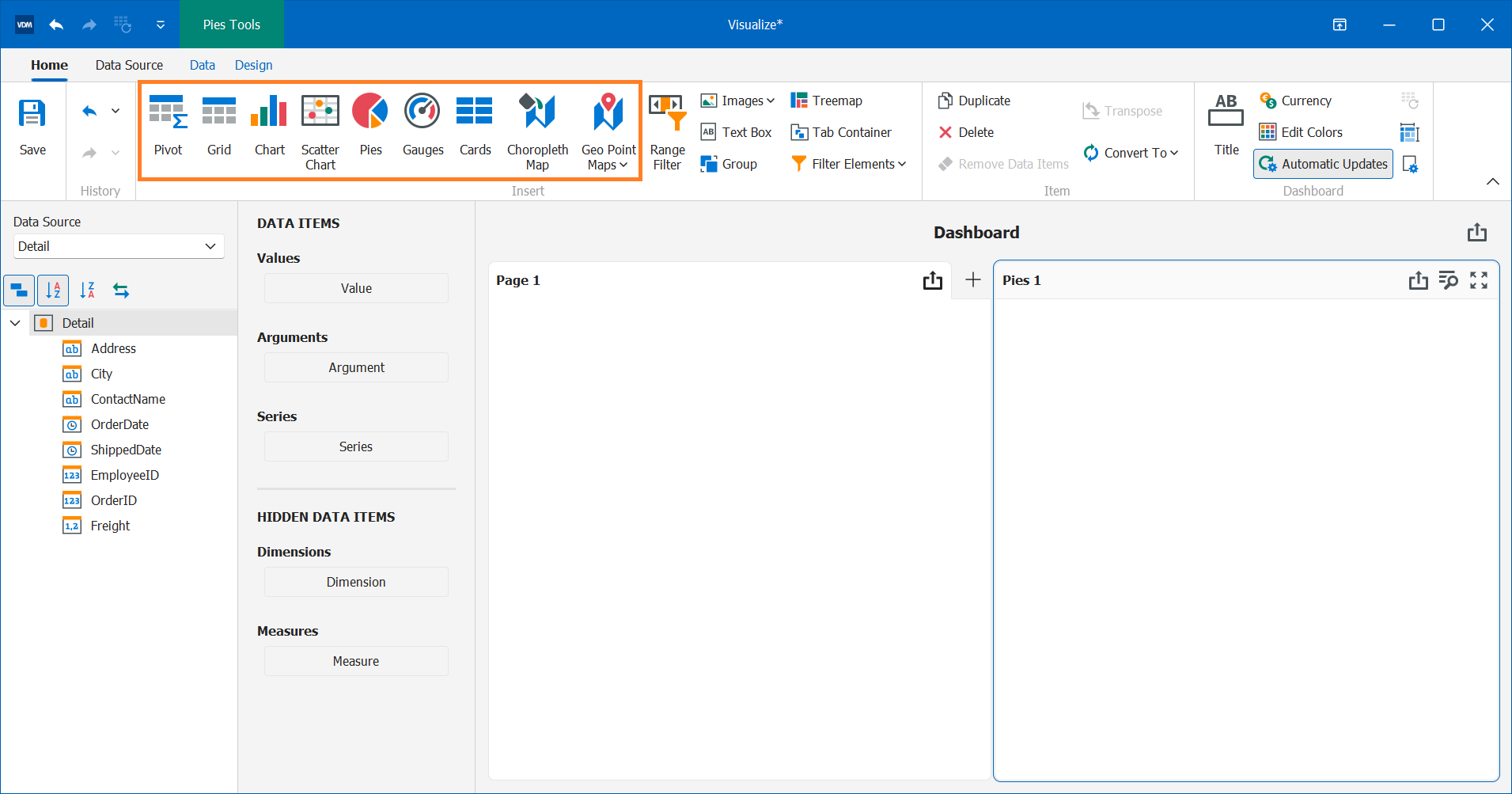
Task: Open Edit Colors for the dashboard
Action: pyautogui.click(x=1301, y=132)
